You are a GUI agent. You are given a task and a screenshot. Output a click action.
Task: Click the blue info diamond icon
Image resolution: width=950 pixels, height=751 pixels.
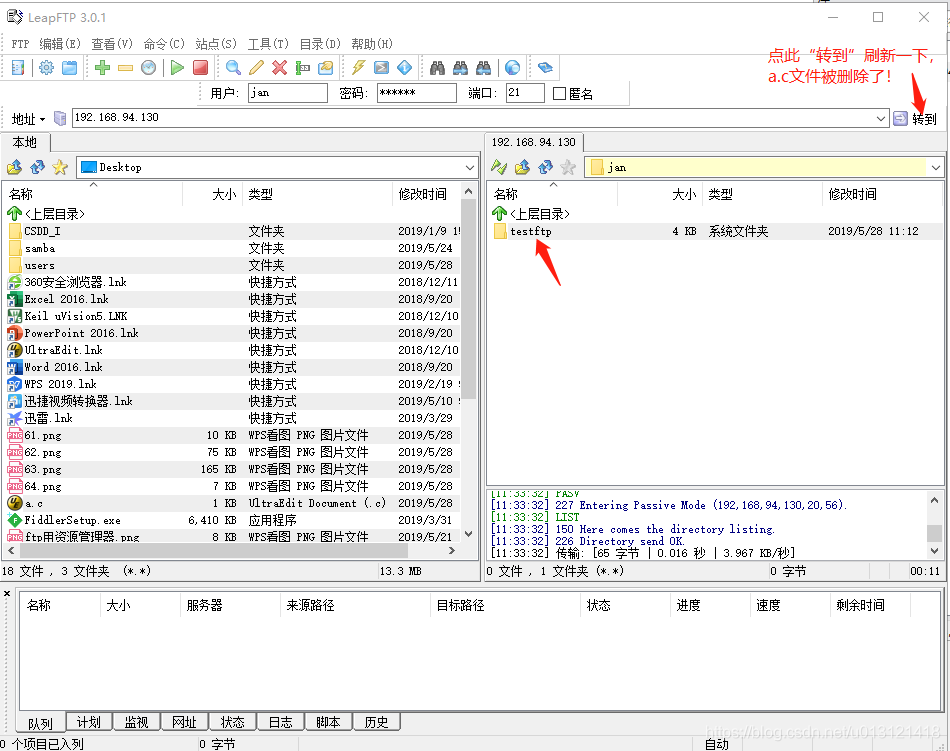point(405,67)
